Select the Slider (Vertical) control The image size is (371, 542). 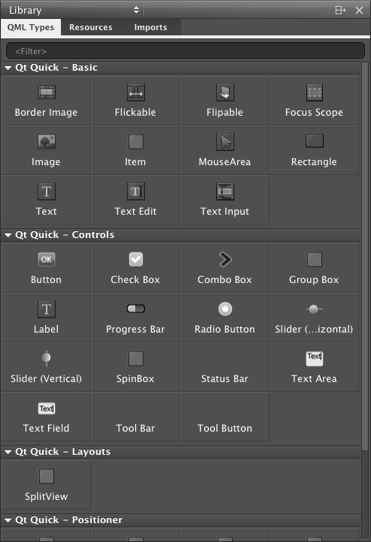coord(46,367)
